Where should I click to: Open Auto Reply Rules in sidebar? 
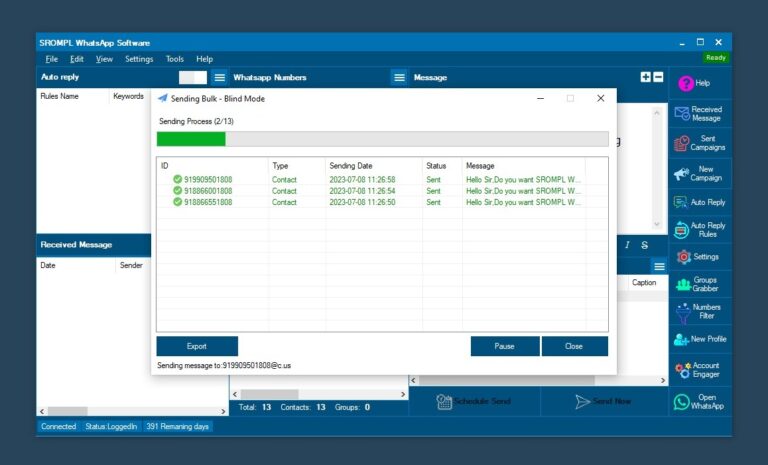pyautogui.click(x=682, y=229)
